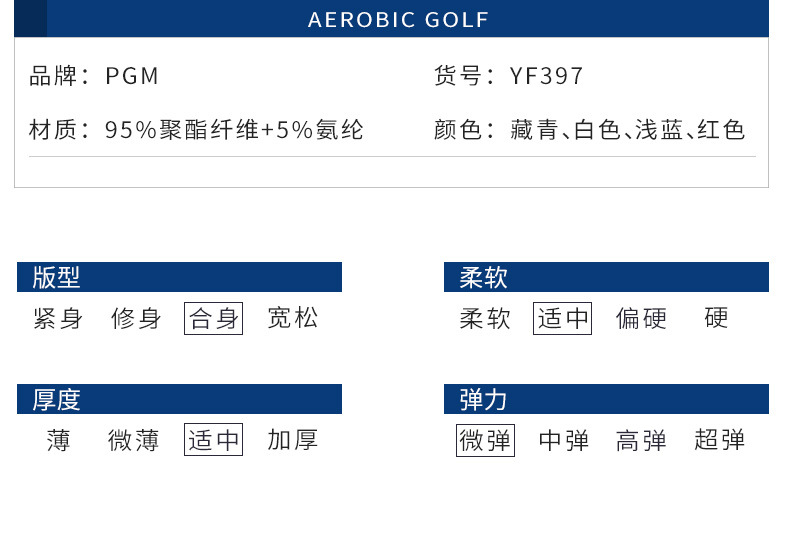This screenshot has height=538, width=790.
Task: Select the 超弹 elasticity option
Action: pos(720,440)
